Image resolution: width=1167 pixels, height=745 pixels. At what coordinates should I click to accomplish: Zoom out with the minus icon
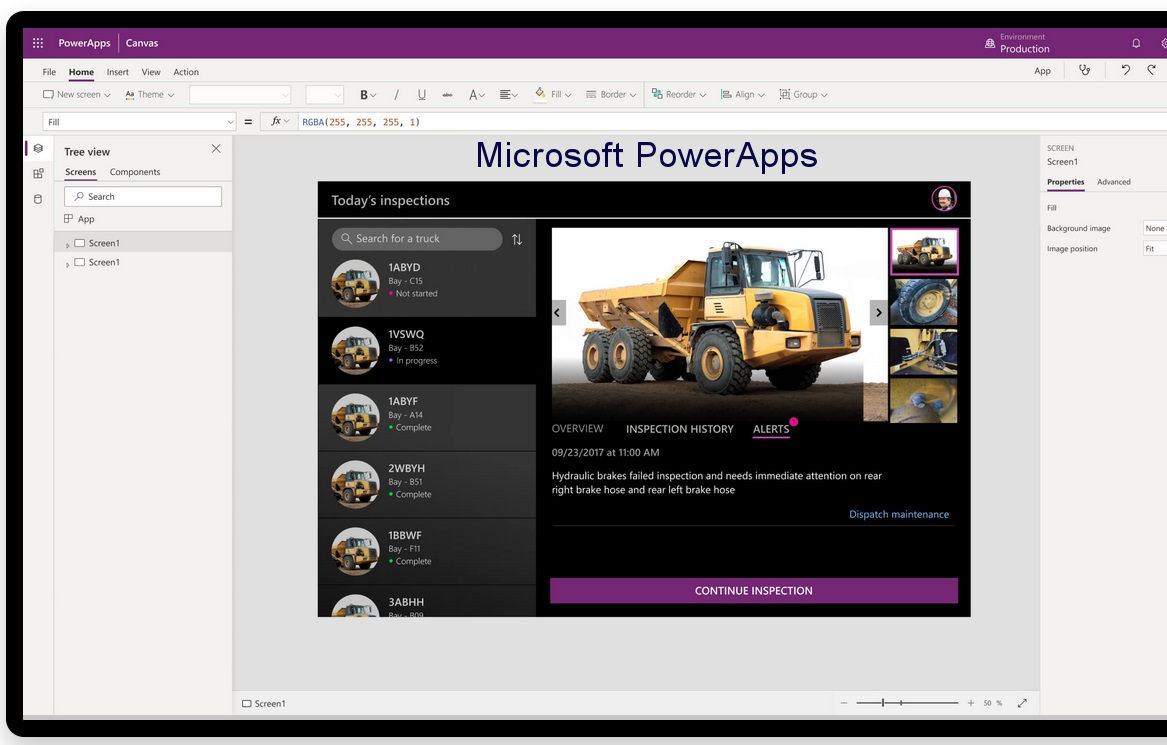[x=844, y=703]
